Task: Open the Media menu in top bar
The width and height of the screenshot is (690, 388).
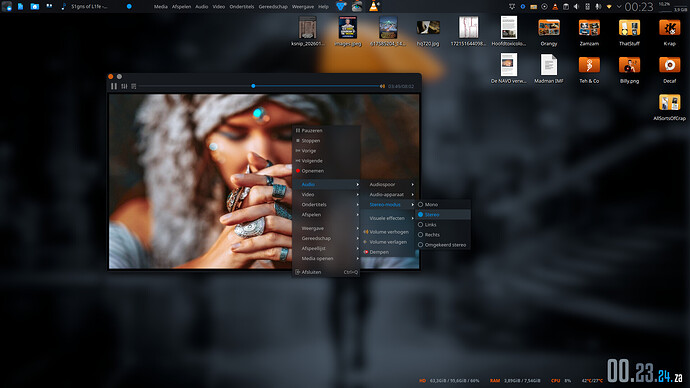Action: click(x=160, y=7)
